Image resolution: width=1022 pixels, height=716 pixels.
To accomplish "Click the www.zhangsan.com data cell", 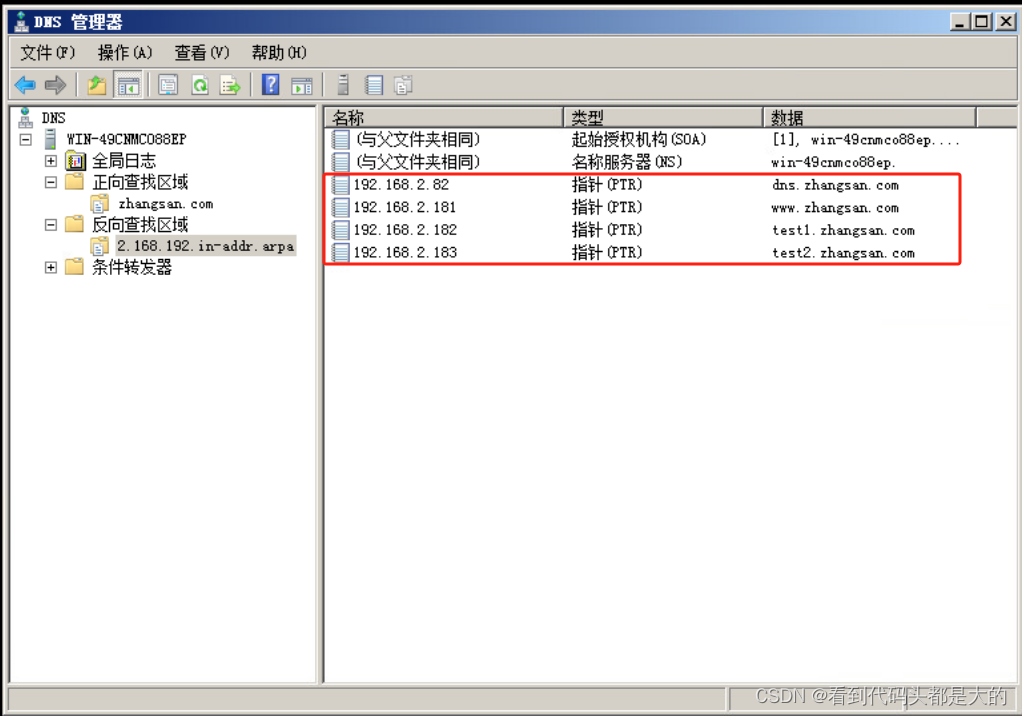I will [835, 208].
